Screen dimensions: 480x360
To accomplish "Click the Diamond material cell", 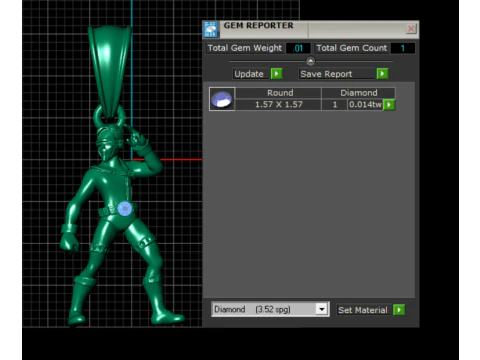I will tap(358, 93).
